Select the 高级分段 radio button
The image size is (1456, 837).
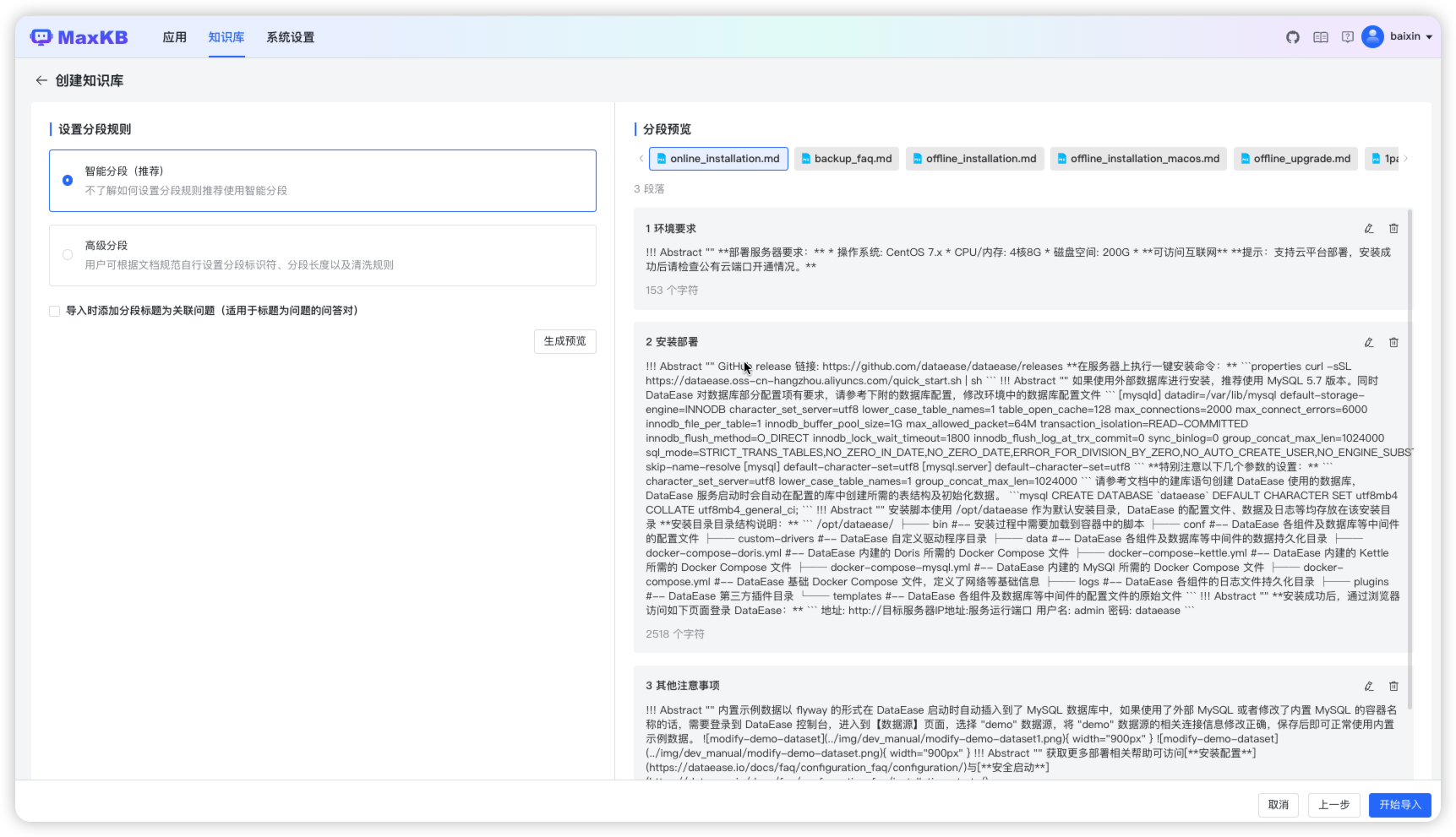click(67, 254)
